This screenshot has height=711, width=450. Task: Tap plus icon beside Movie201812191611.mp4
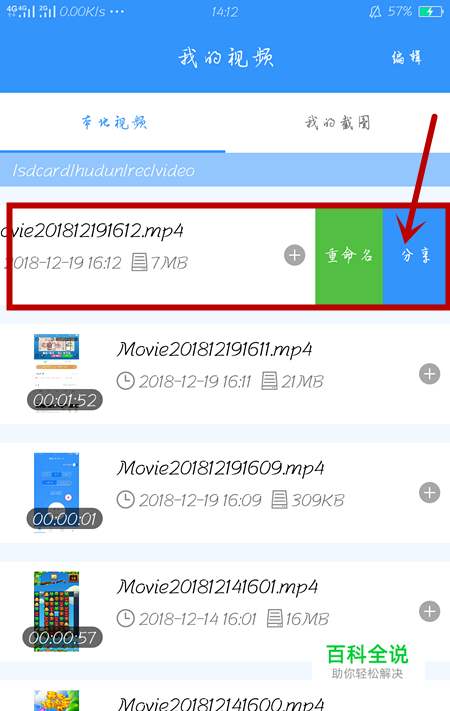[429, 374]
